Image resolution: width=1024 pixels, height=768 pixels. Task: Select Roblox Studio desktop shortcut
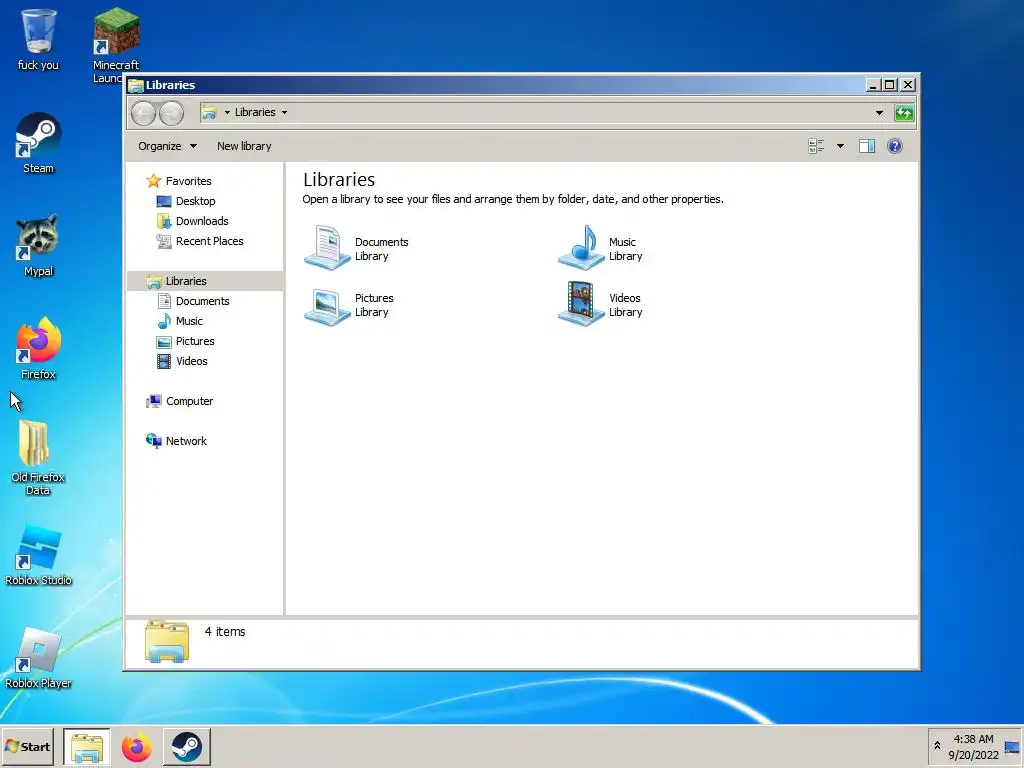point(39,555)
